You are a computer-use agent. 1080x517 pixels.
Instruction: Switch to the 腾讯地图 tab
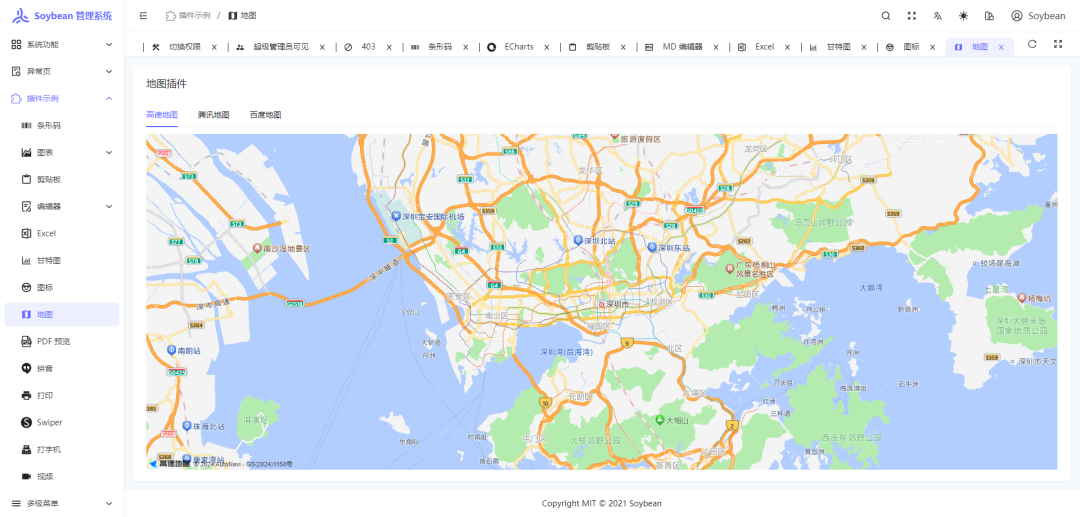click(213, 115)
